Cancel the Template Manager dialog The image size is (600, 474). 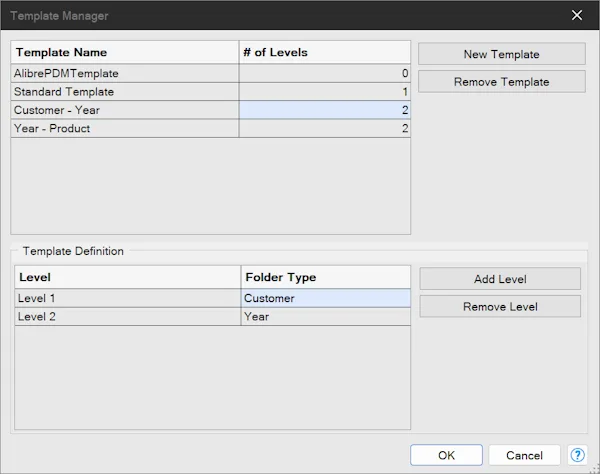(524, 455)
